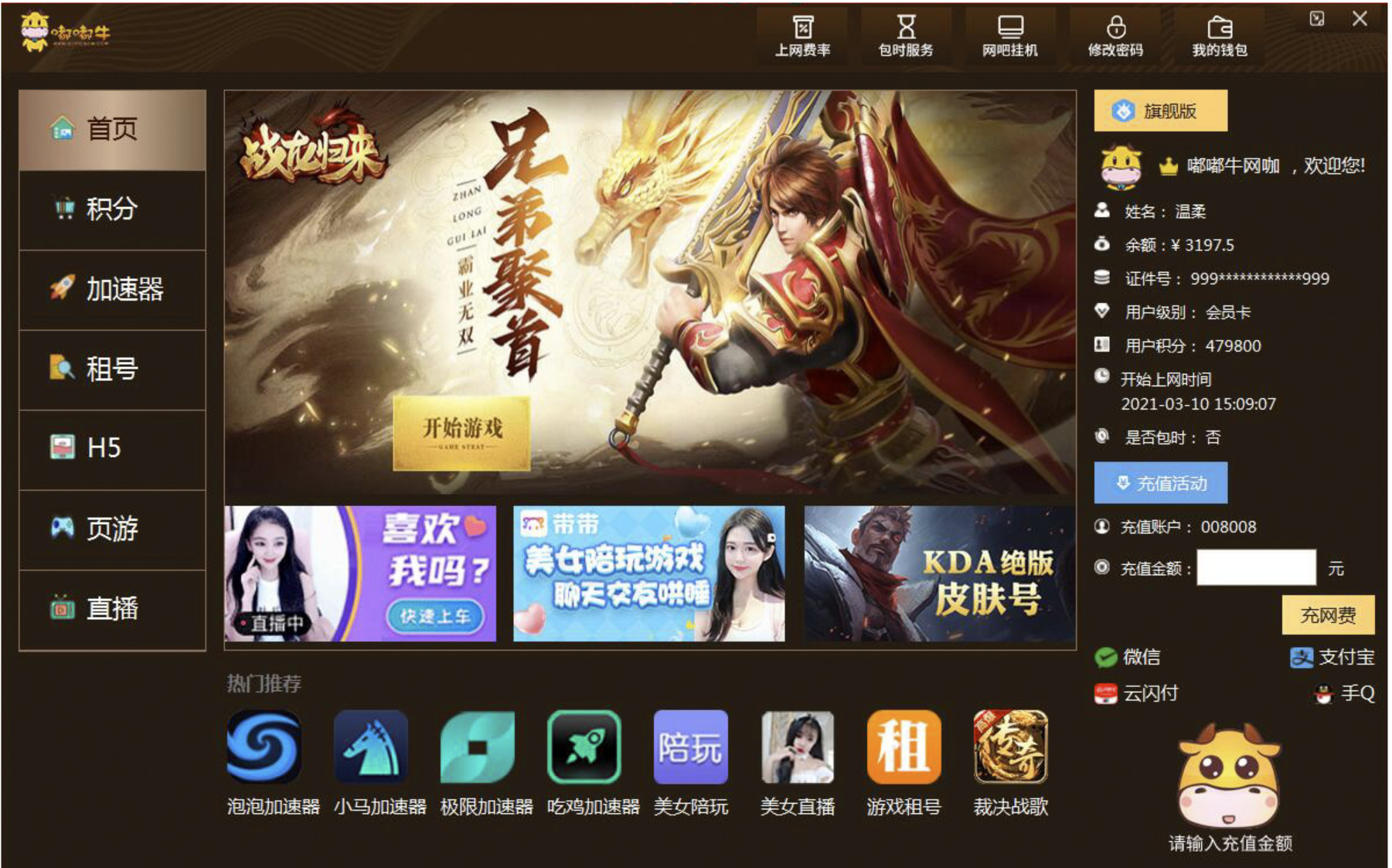
Task: Click the window restore icon top right
Action: (1317, 19)
